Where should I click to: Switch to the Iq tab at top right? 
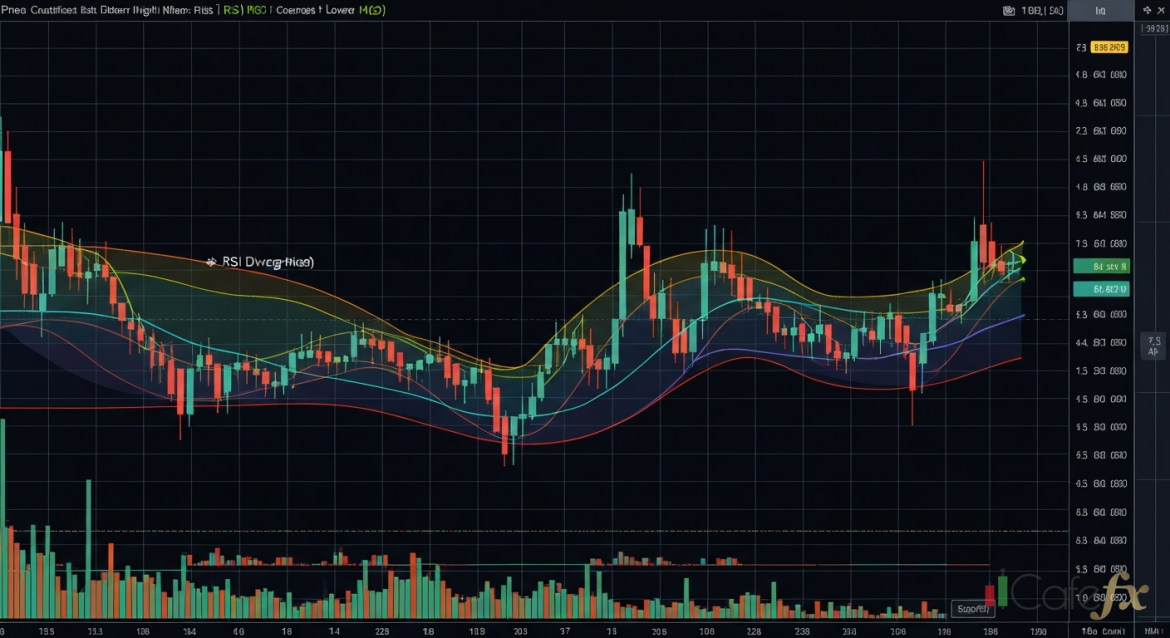tap(1101, 11)
